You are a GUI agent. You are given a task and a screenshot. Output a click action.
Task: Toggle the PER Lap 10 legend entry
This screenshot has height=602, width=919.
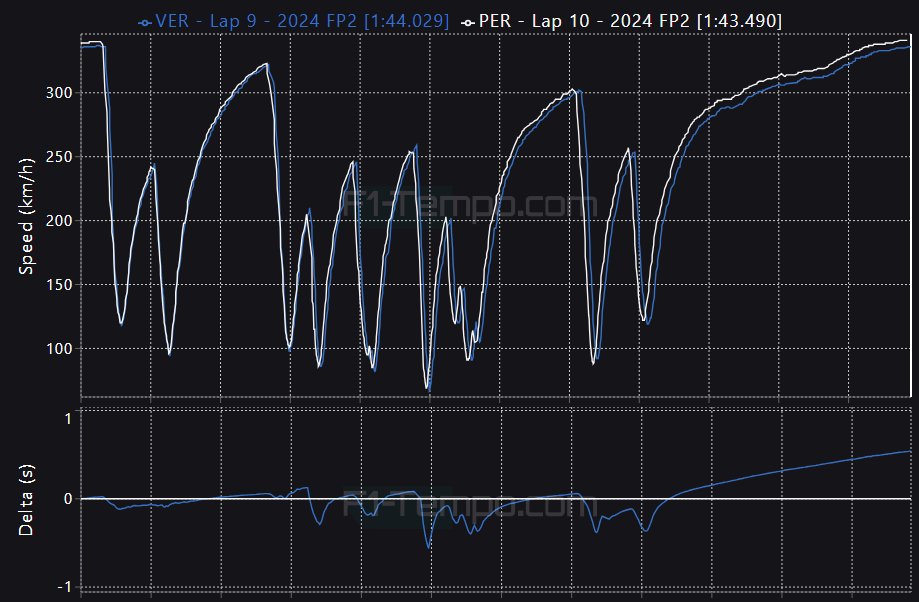621,21
